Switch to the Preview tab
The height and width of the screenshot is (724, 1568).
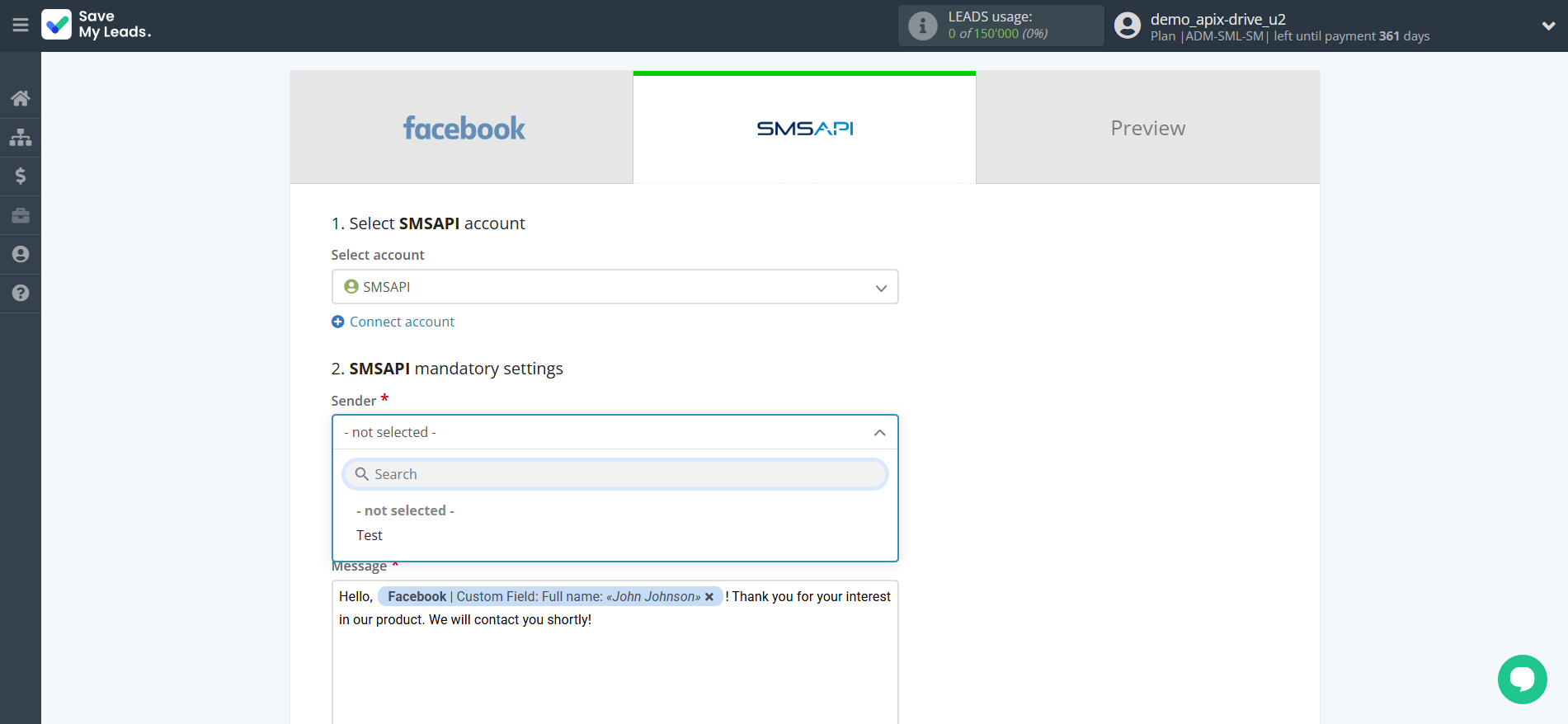click(x=1147, y=128)
